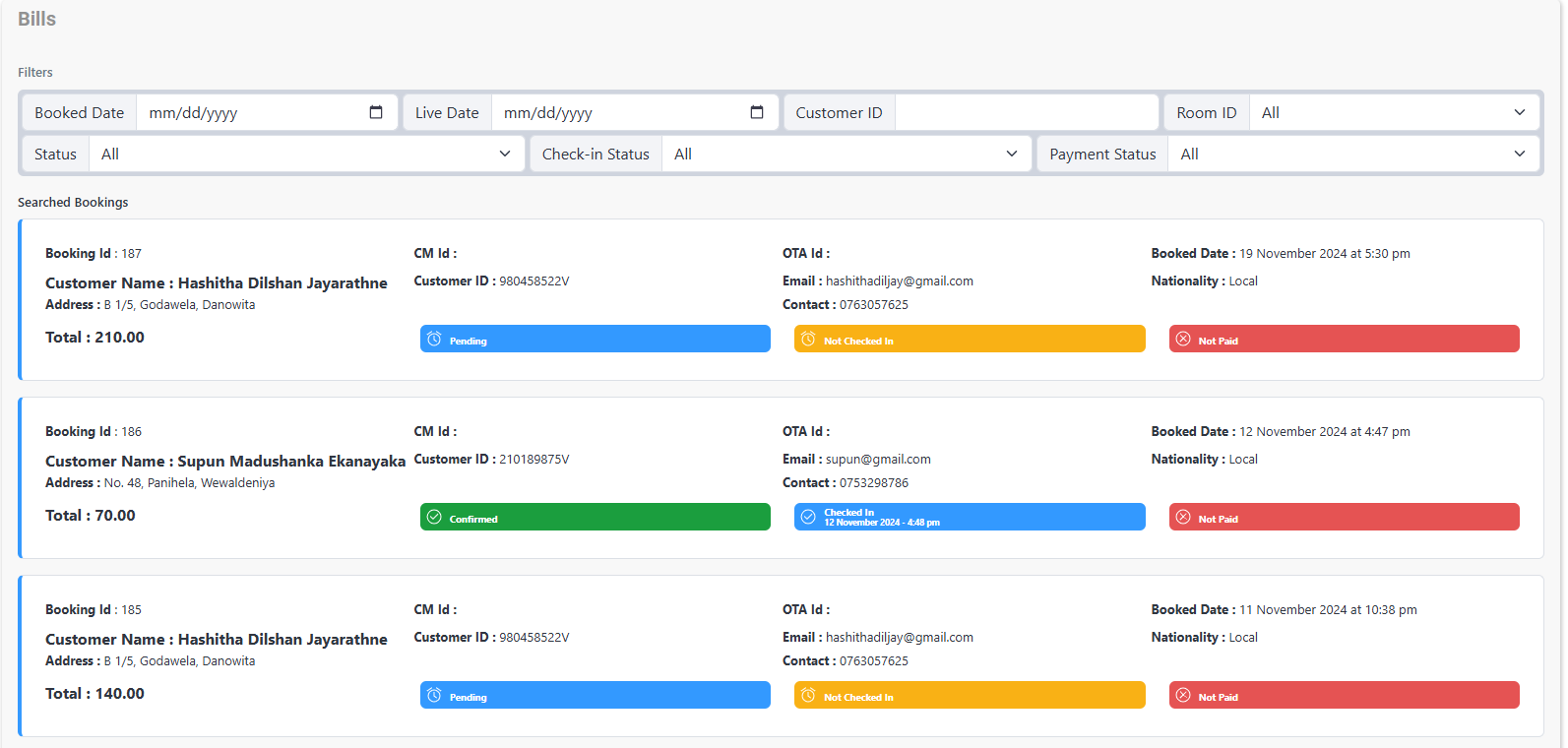The image size is (1568, 748).
Task: Click the Not Checked In button for booking 187
Action: (970, 340)
